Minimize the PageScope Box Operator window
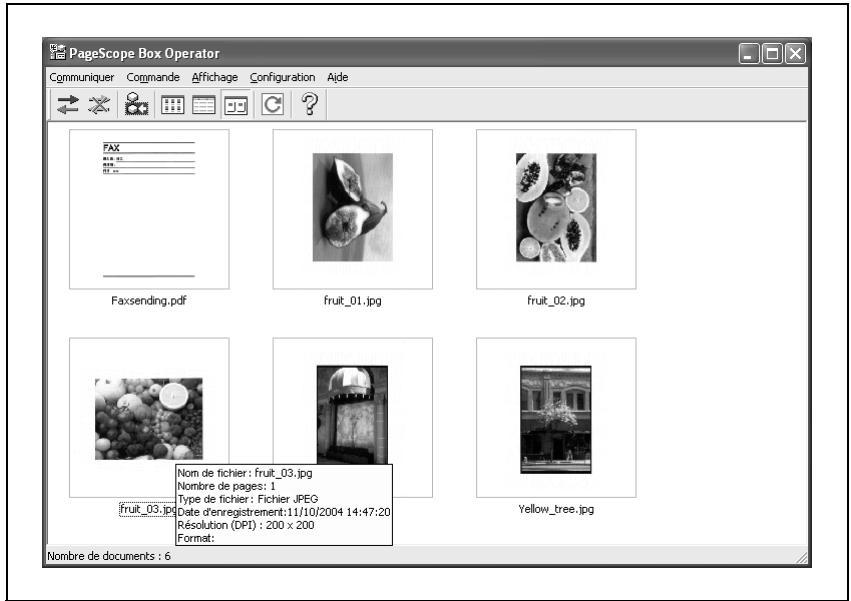 (749, 53)
